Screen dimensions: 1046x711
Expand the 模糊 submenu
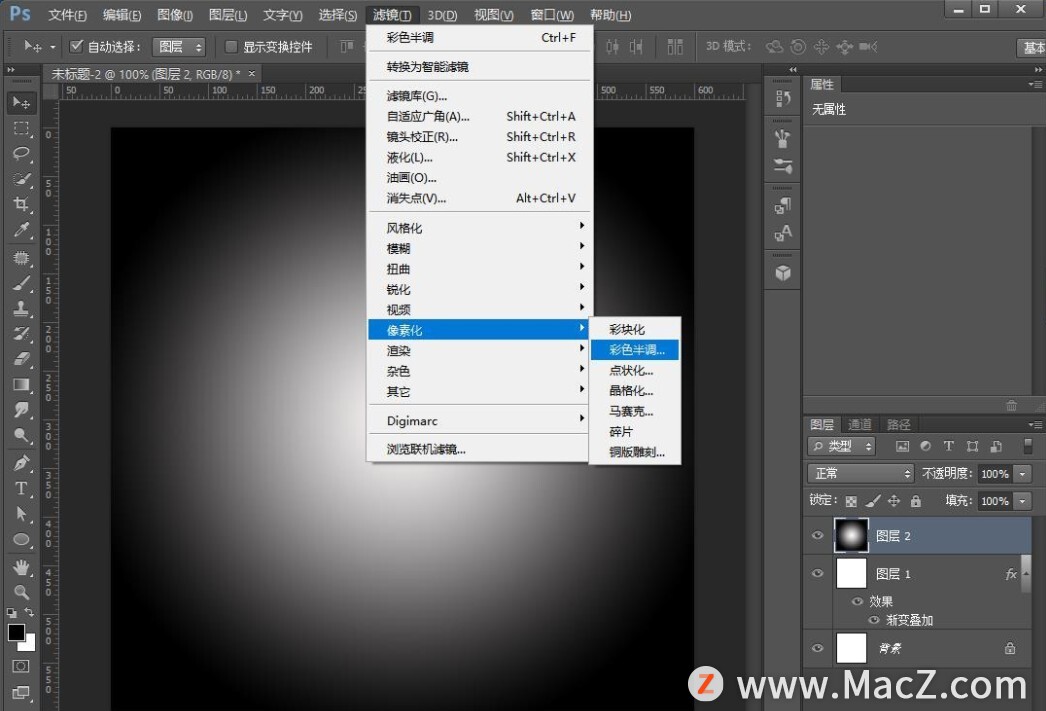tap(478, 249)
